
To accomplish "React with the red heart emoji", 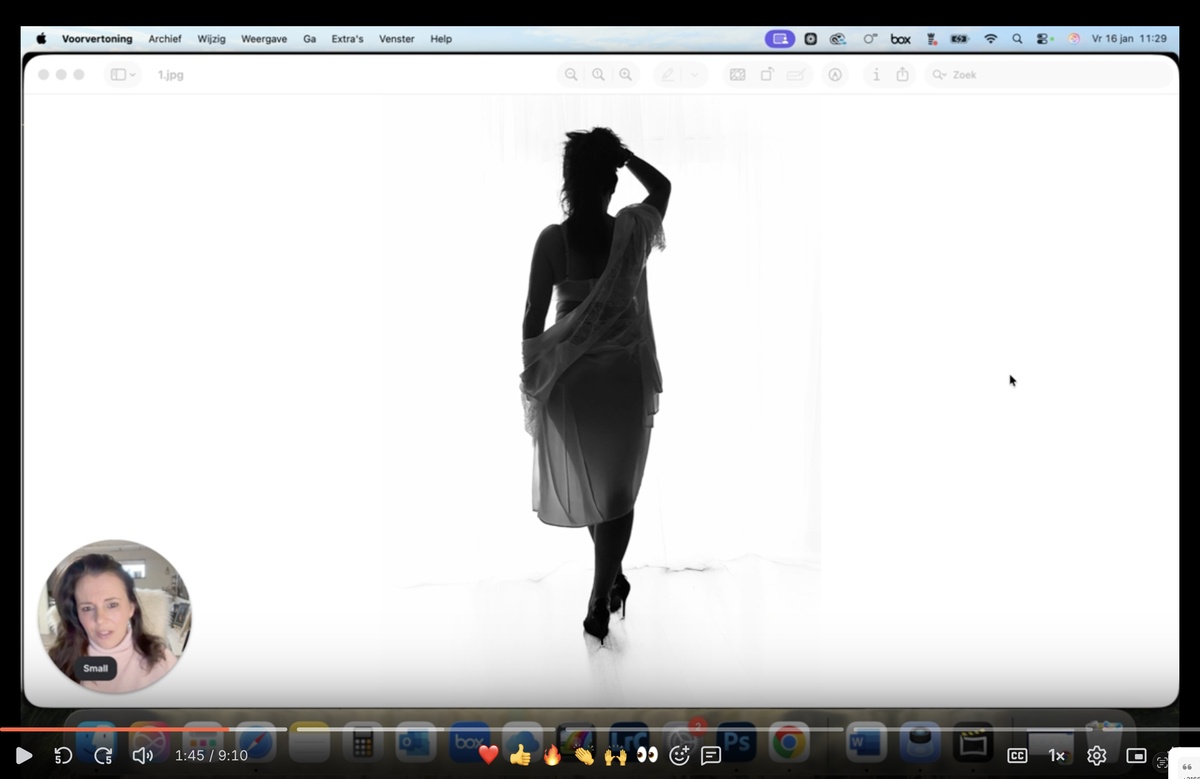I will click(488, 755).
